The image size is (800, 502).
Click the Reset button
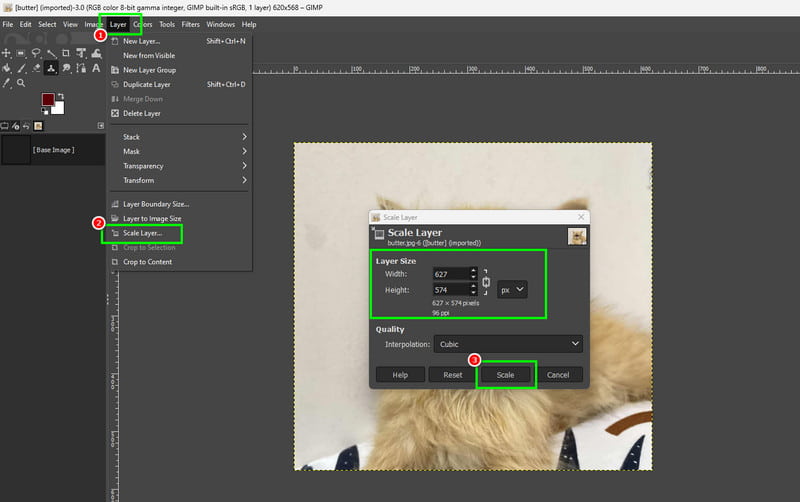click(x=453, y=375)
